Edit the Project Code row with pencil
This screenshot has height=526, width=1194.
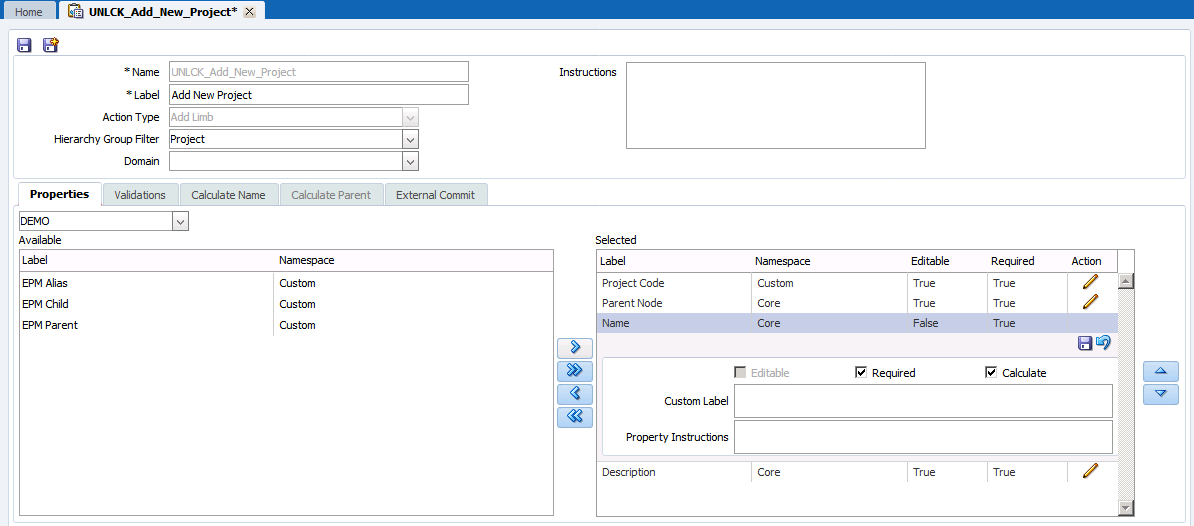coord(1090,283)
